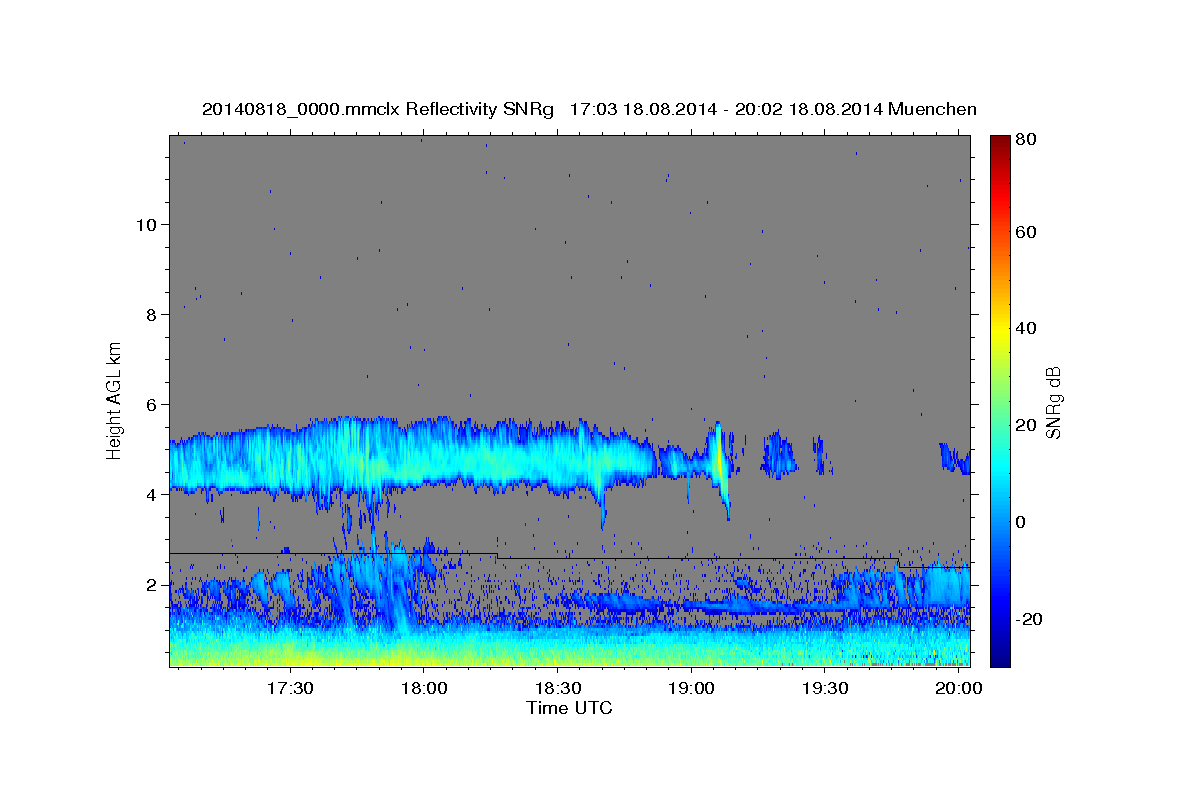Click the 'SNRg dB' colorbar label

[1053, 402]
